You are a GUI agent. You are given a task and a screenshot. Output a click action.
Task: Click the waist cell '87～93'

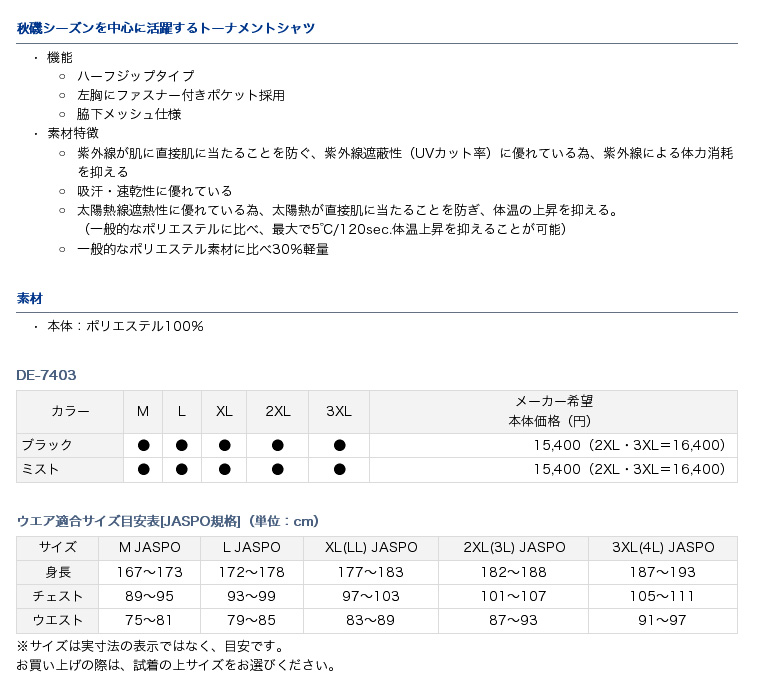514,621
